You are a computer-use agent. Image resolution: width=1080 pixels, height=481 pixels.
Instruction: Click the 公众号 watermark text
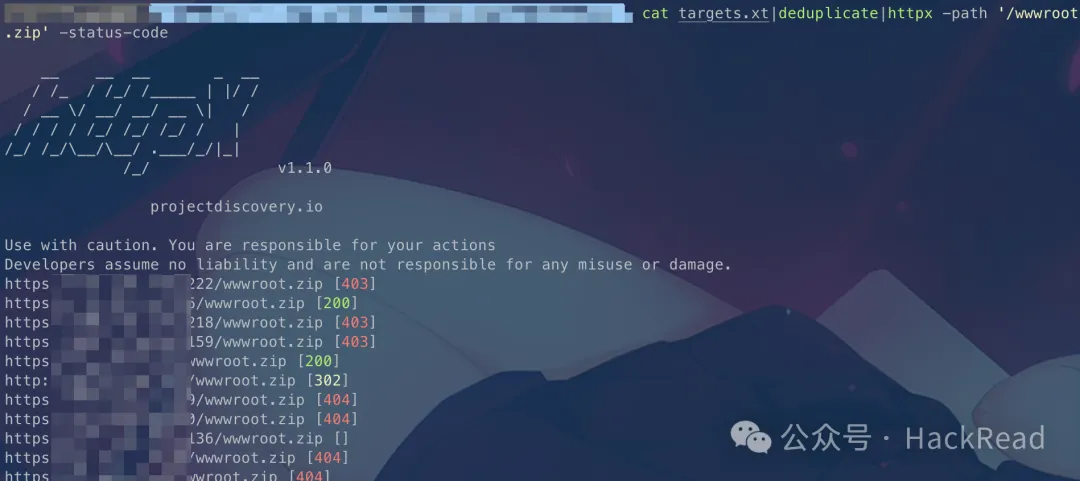(x=826, y=438)
